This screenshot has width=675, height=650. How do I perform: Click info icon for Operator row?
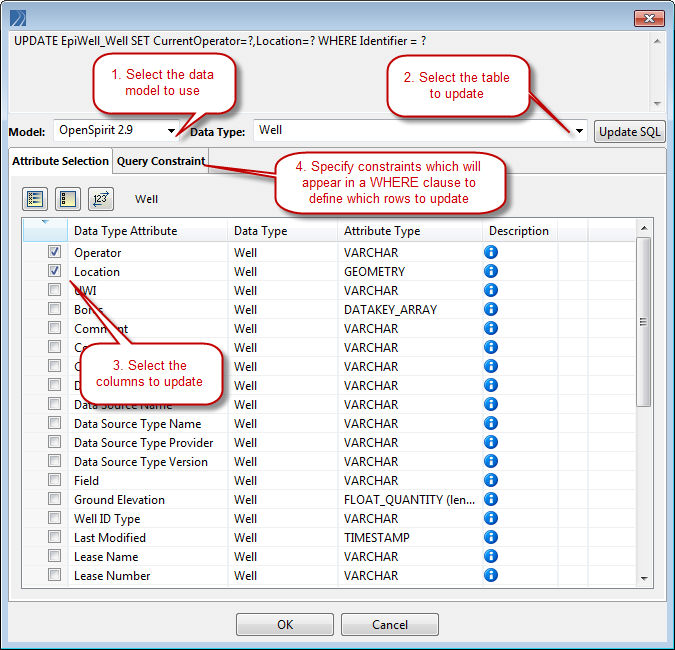point(491,252)
